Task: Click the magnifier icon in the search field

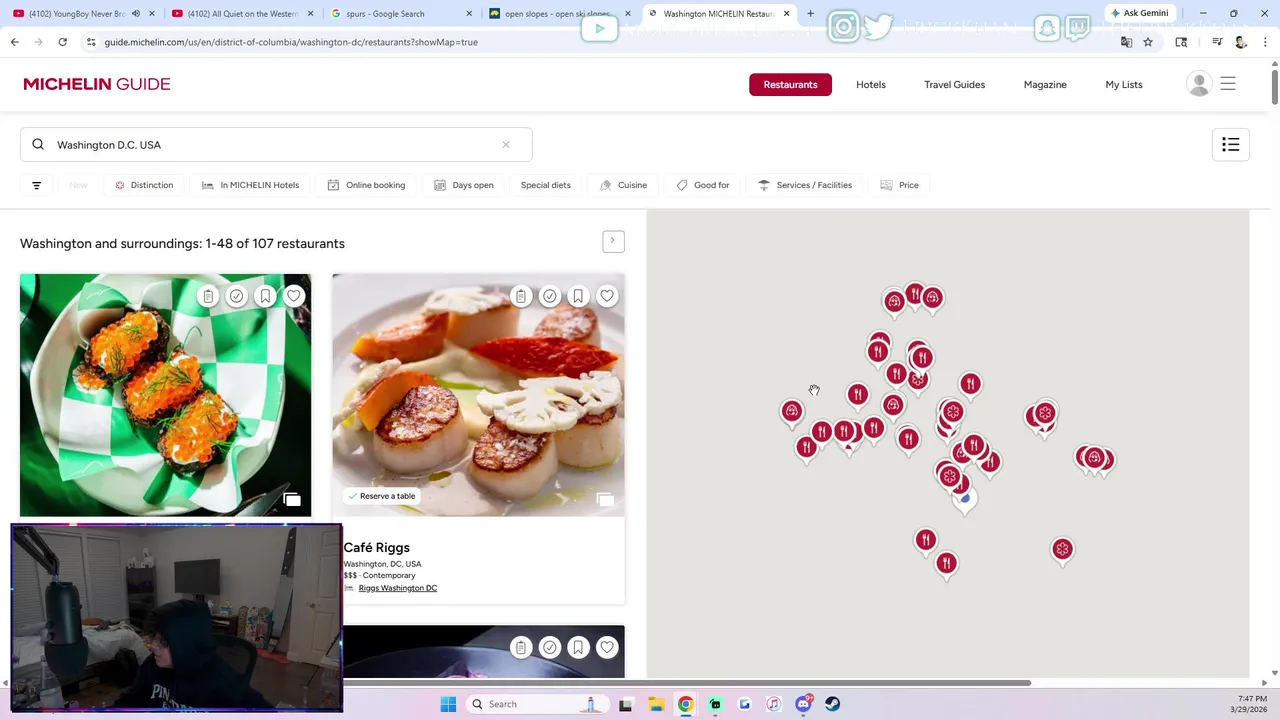Action: pos(38,145)
